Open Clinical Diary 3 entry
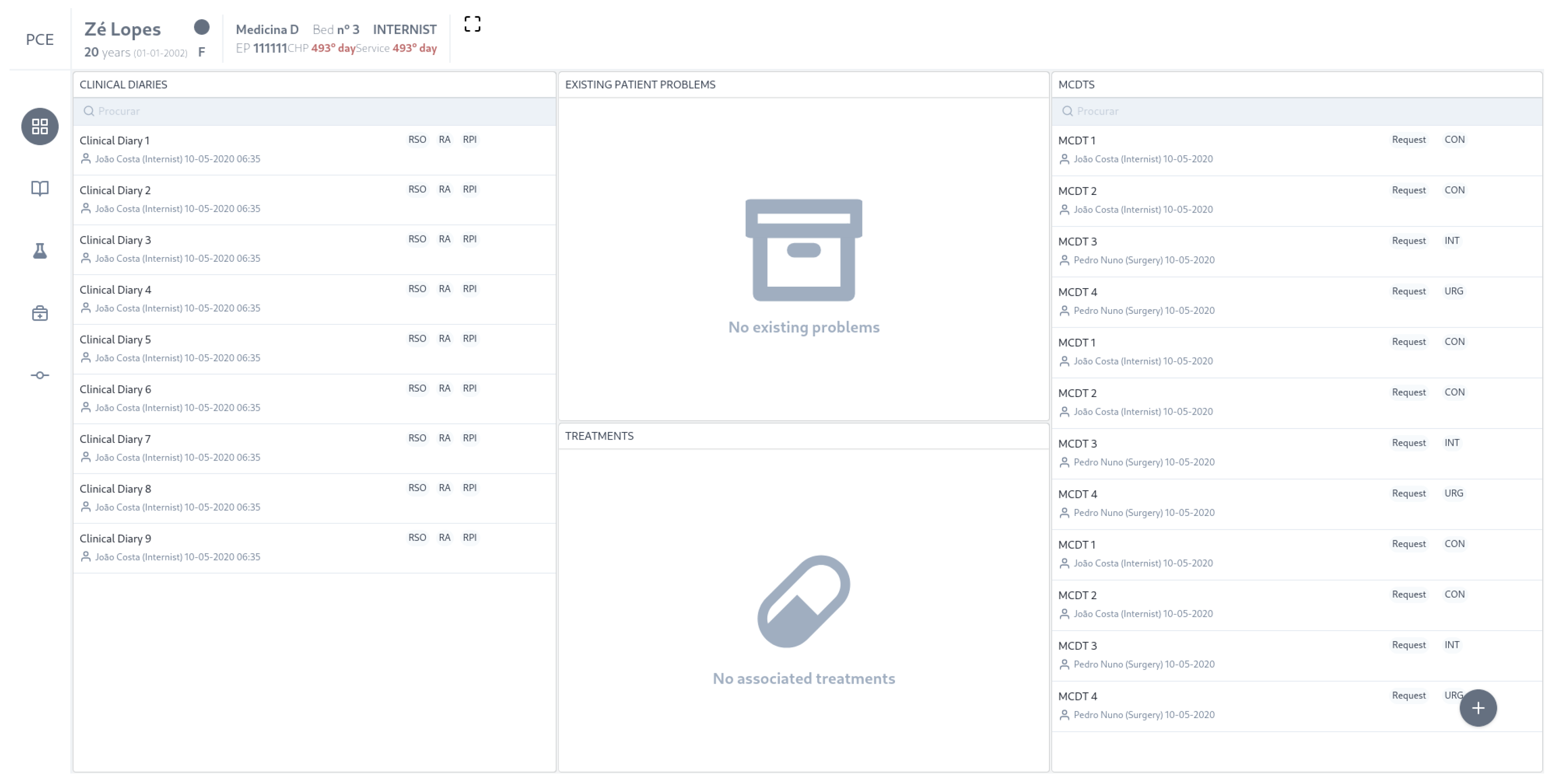 (x=315, y=250)
